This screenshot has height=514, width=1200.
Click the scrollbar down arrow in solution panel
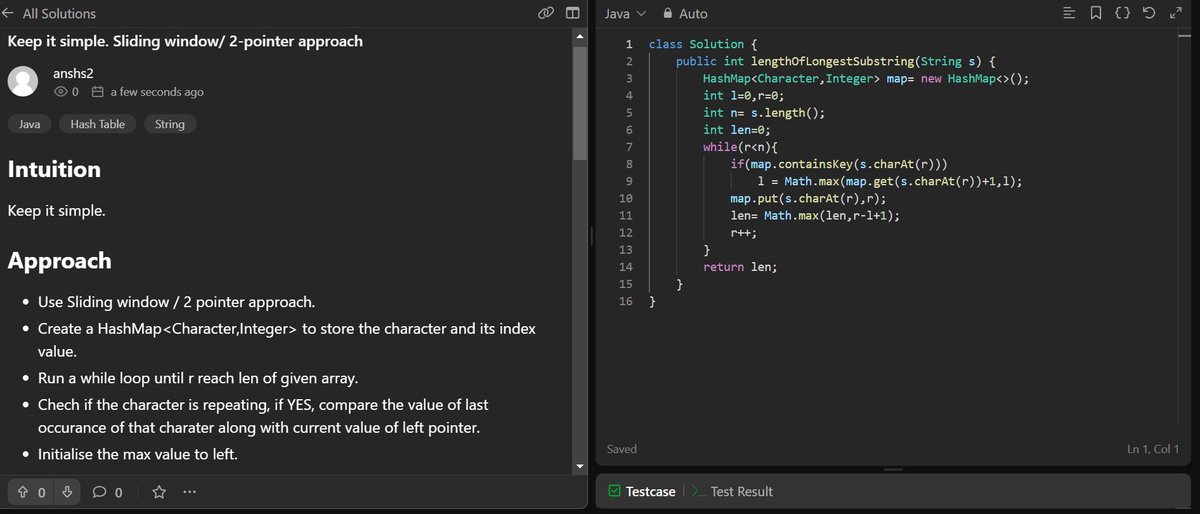tap(579, 467)
